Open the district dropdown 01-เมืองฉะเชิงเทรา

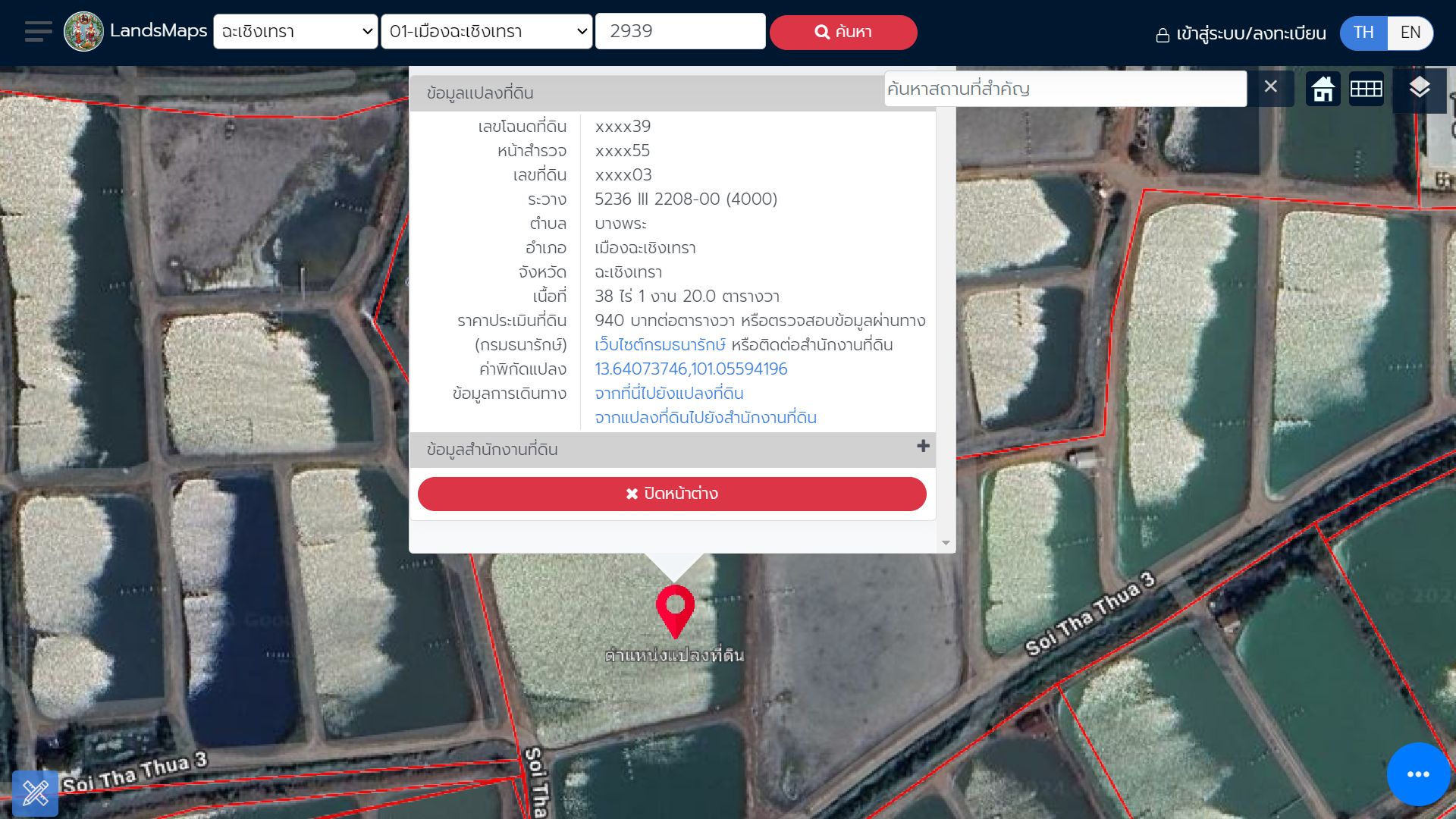487,32
